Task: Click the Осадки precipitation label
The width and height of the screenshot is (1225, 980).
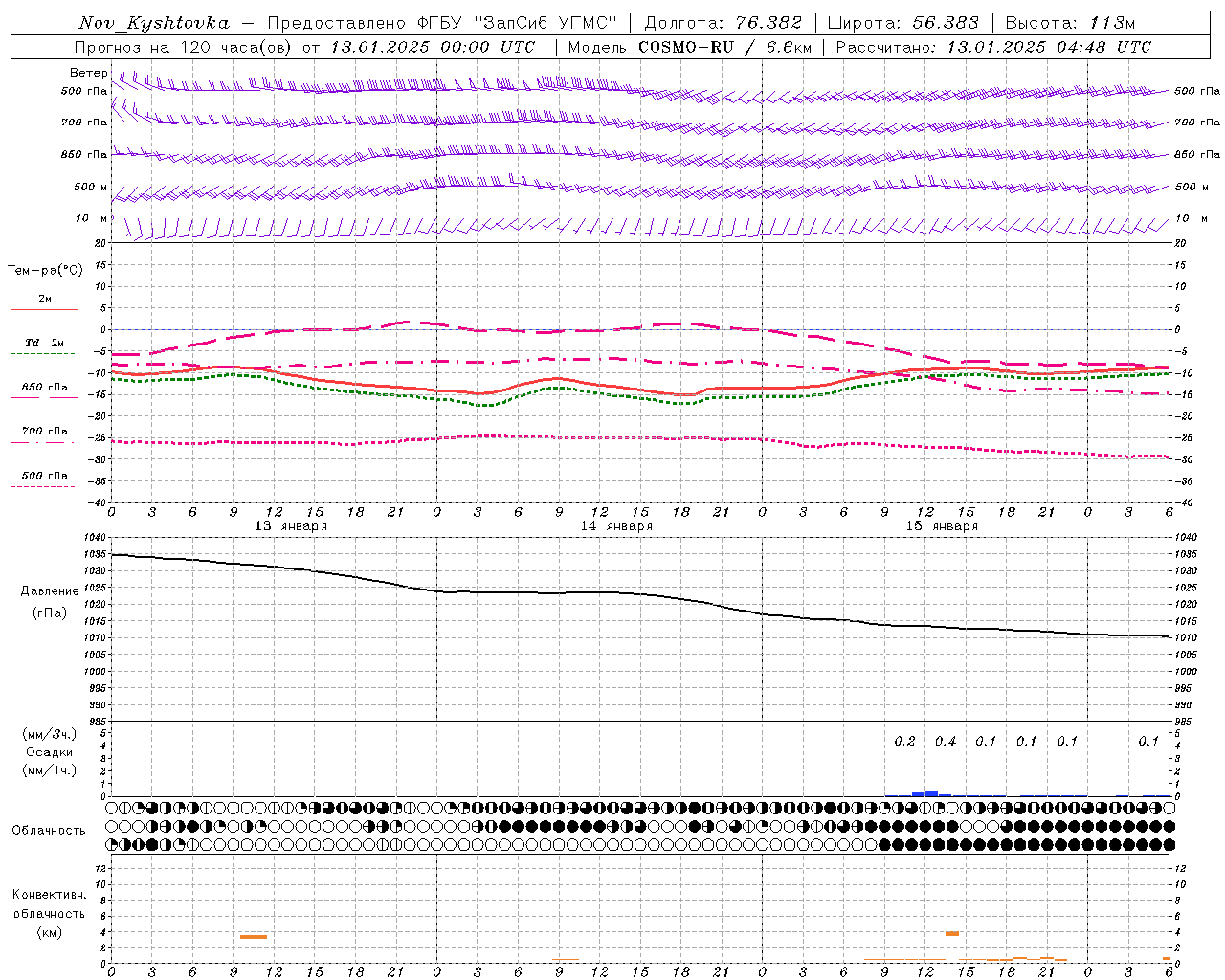Action: [x=50, y=752]
